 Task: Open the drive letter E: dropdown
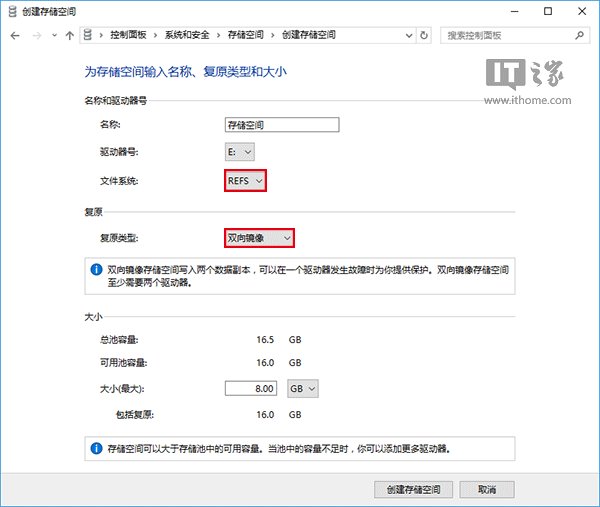241,152
